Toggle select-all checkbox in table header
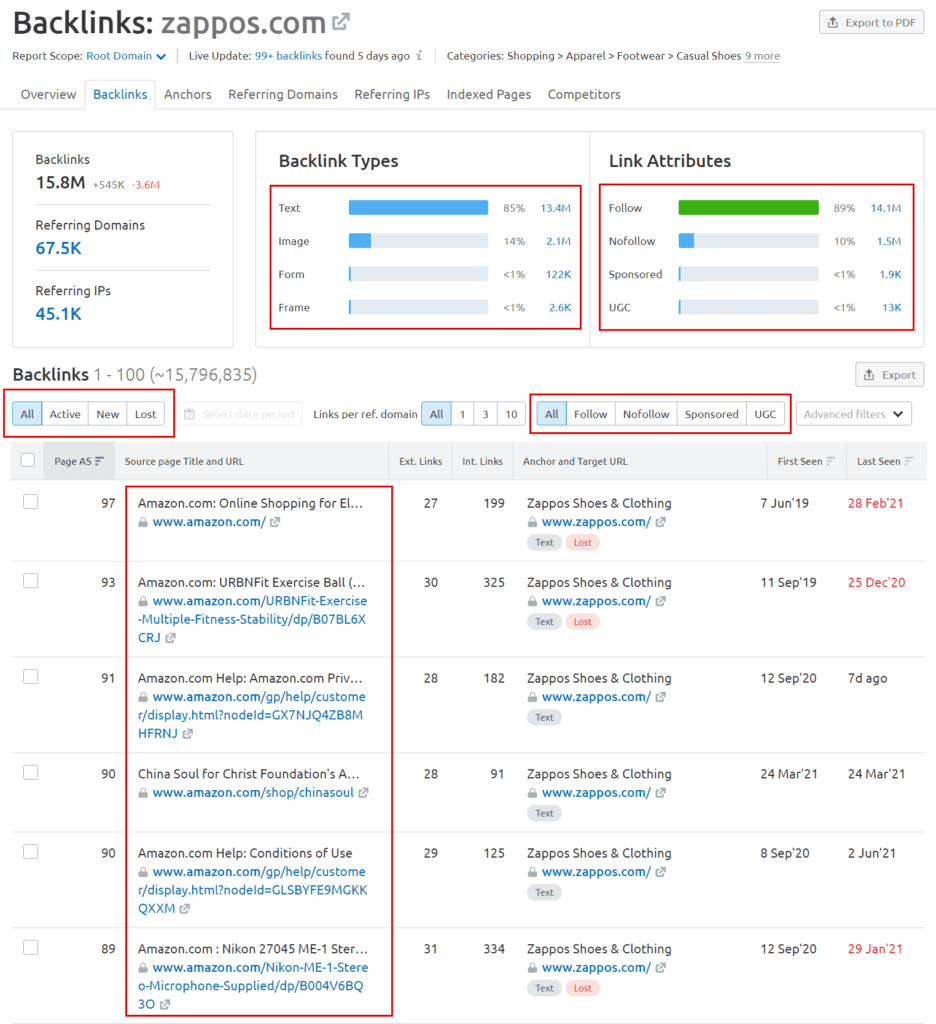The height and width of the screenshot is (1024, 936). [x=27, y=460]
